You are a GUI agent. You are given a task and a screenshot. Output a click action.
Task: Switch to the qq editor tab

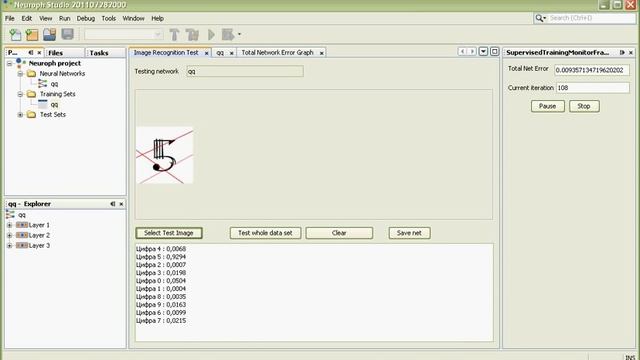click(220, 53)
